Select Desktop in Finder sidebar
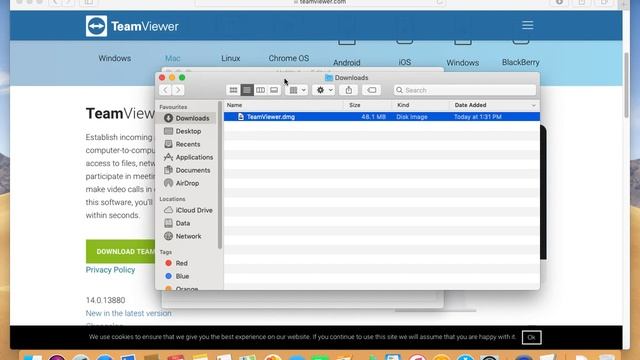The image size is (640, 360). [187, 131]
